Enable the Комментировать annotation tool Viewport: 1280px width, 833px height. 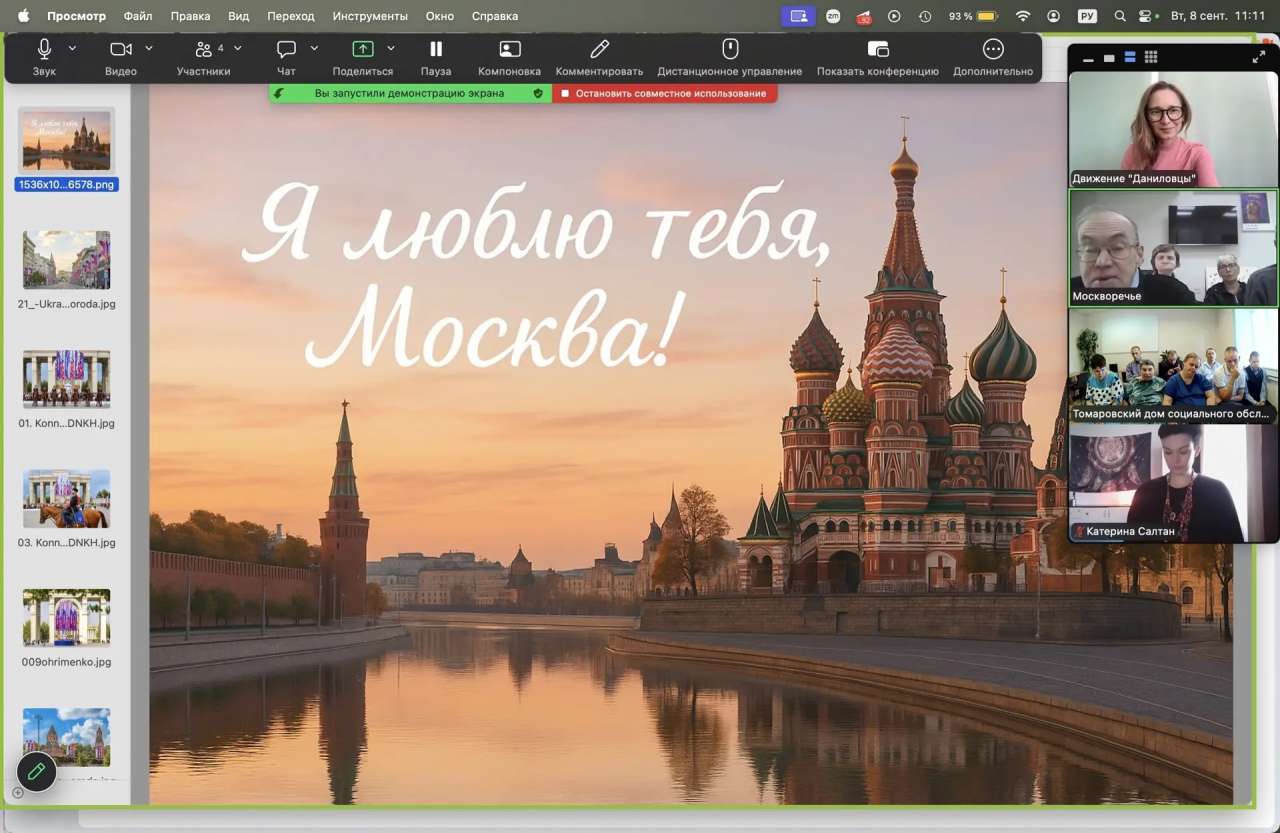click(x=599, y=49)
